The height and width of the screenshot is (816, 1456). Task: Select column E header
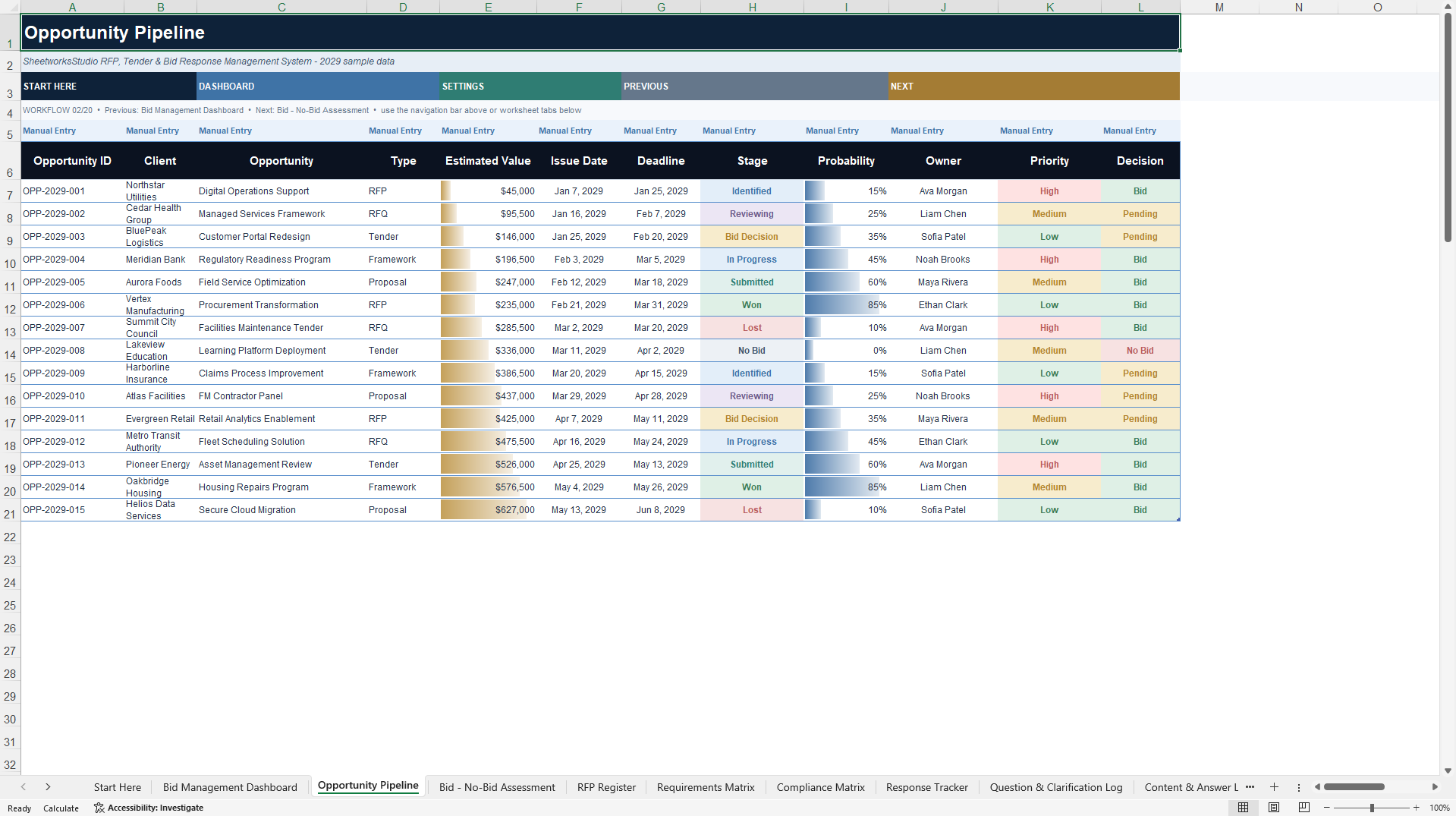(488, 7)
